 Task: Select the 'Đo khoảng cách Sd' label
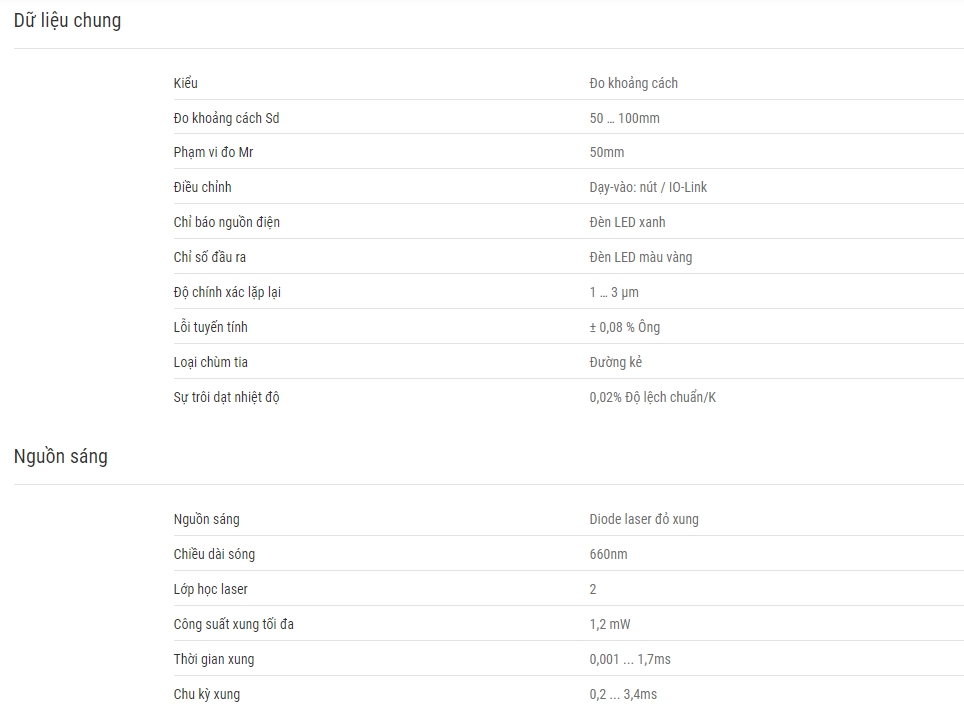point(226,118)
